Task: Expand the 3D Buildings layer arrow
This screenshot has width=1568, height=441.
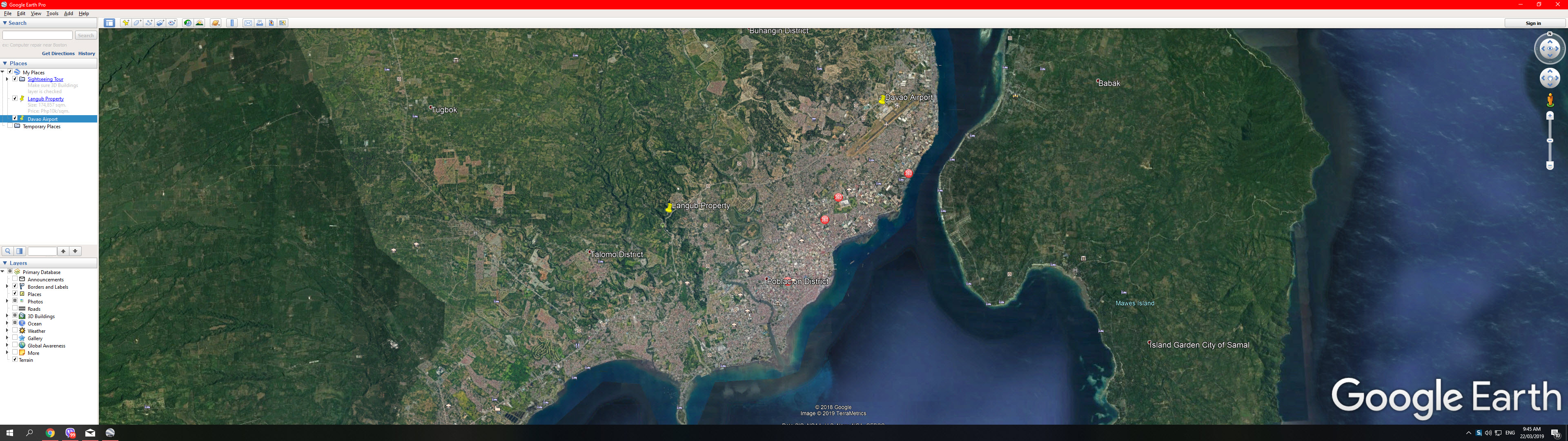Action: pos(7,316)
